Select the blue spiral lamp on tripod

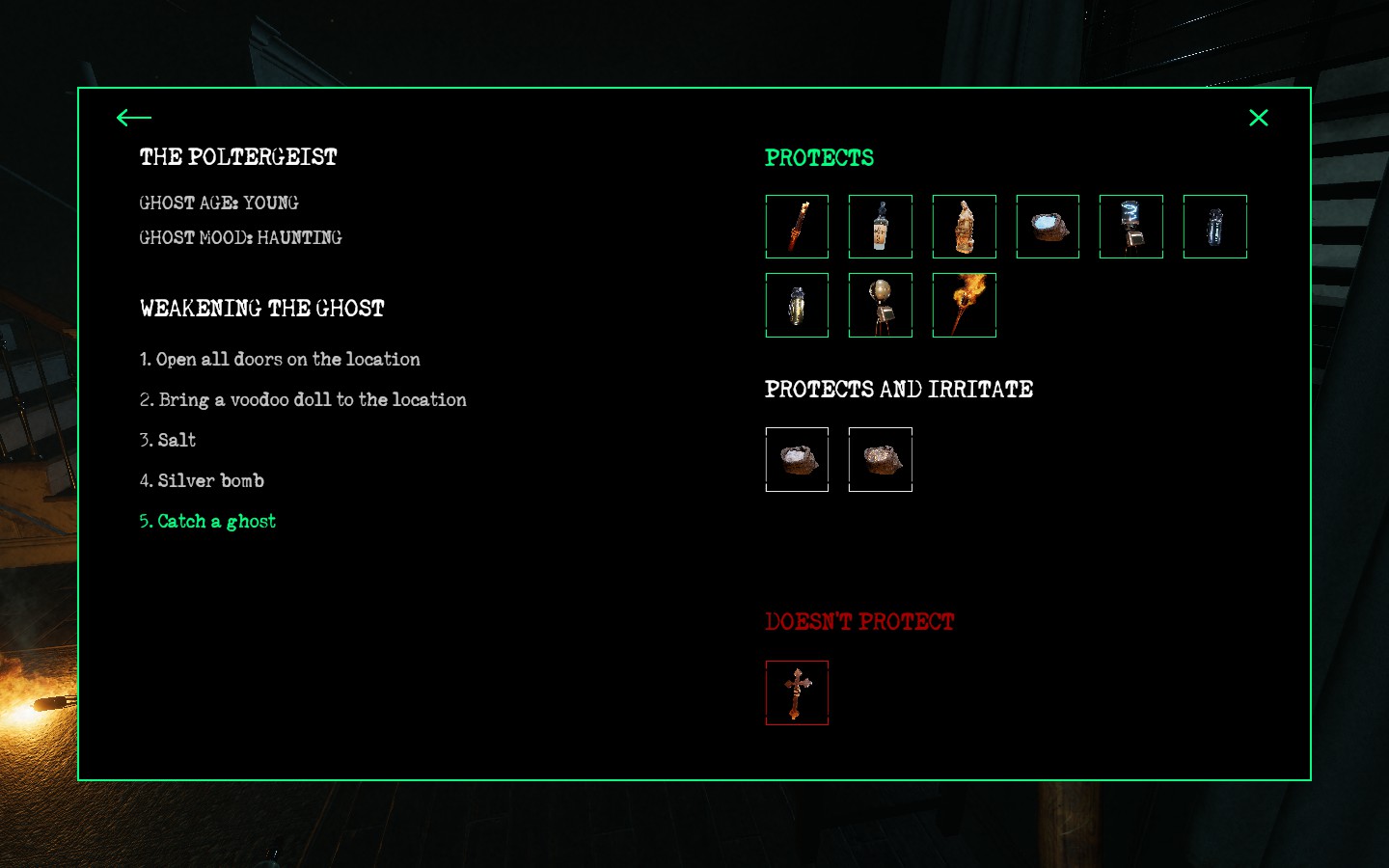(x=1131, y=227)
